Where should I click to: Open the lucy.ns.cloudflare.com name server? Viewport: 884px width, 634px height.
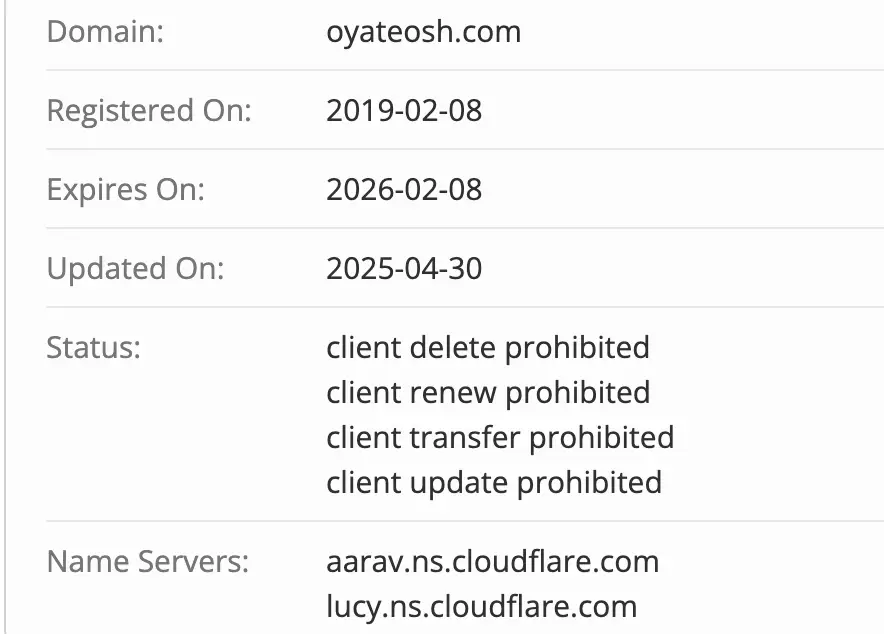(481, 606)
